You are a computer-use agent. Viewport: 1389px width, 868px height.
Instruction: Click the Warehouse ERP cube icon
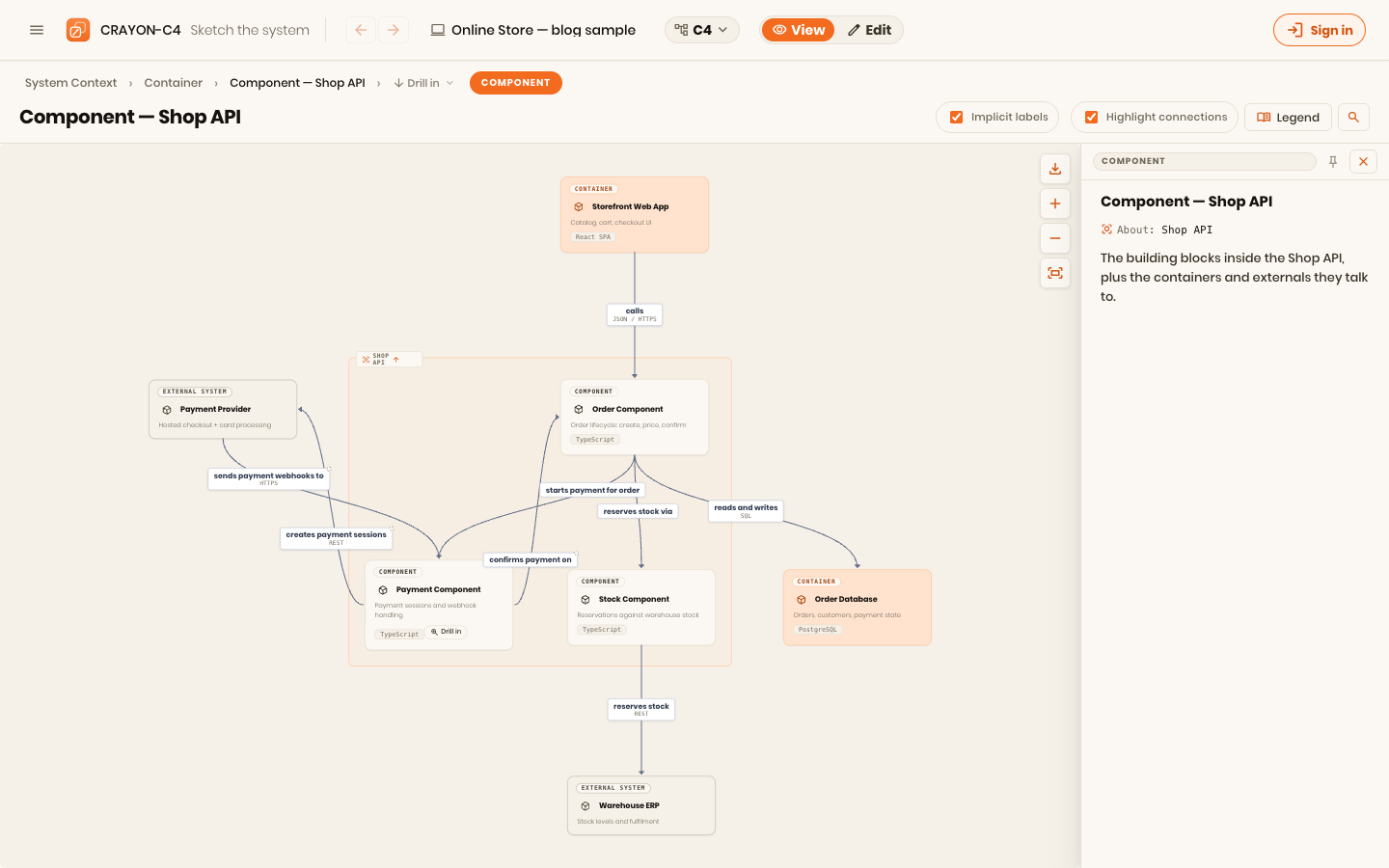pyautogui.click(x=586, y=805)
